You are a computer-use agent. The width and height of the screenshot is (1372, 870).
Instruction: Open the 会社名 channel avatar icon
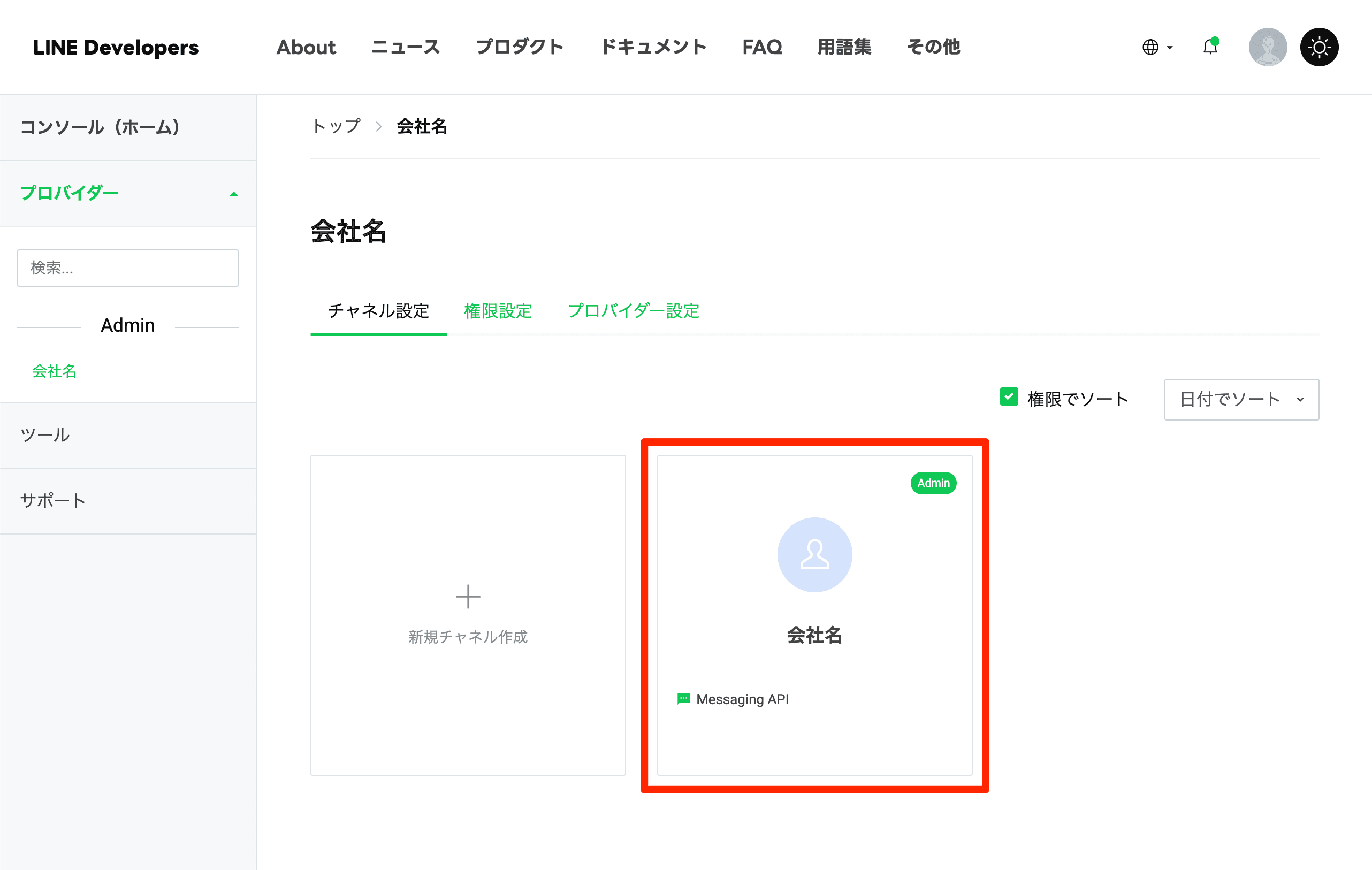click(x=815, y=554)
